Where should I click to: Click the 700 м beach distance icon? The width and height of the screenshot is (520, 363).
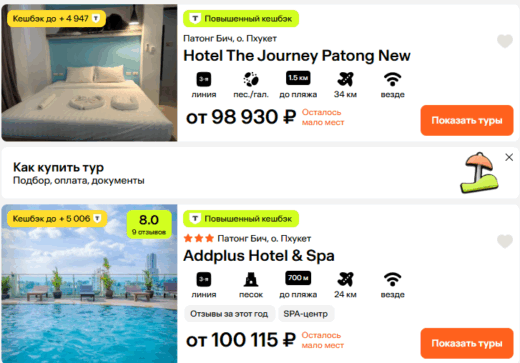coord(298,278)
